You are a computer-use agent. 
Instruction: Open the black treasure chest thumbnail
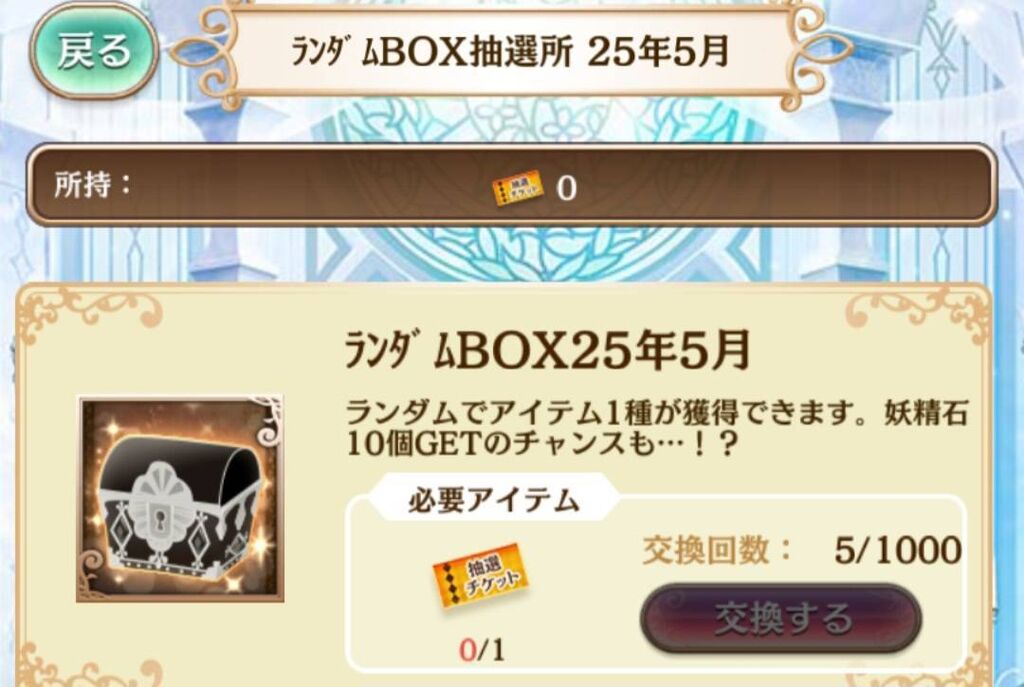tap(180, 498)
